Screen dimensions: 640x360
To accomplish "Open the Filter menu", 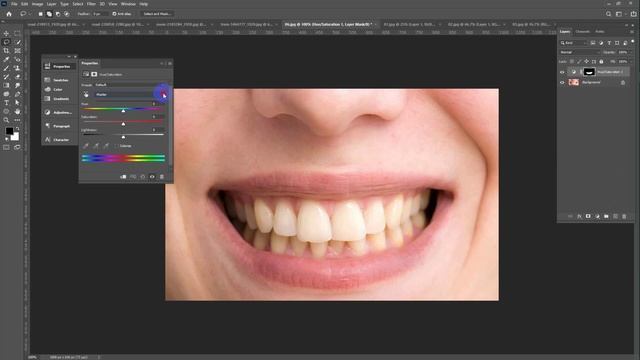I will point(91,4).
